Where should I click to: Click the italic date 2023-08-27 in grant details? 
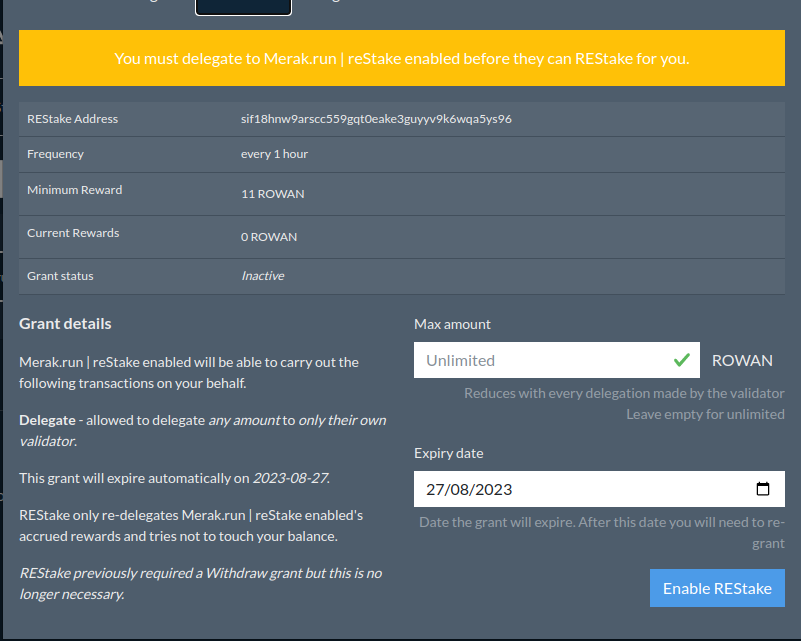(x=291, y=478)
